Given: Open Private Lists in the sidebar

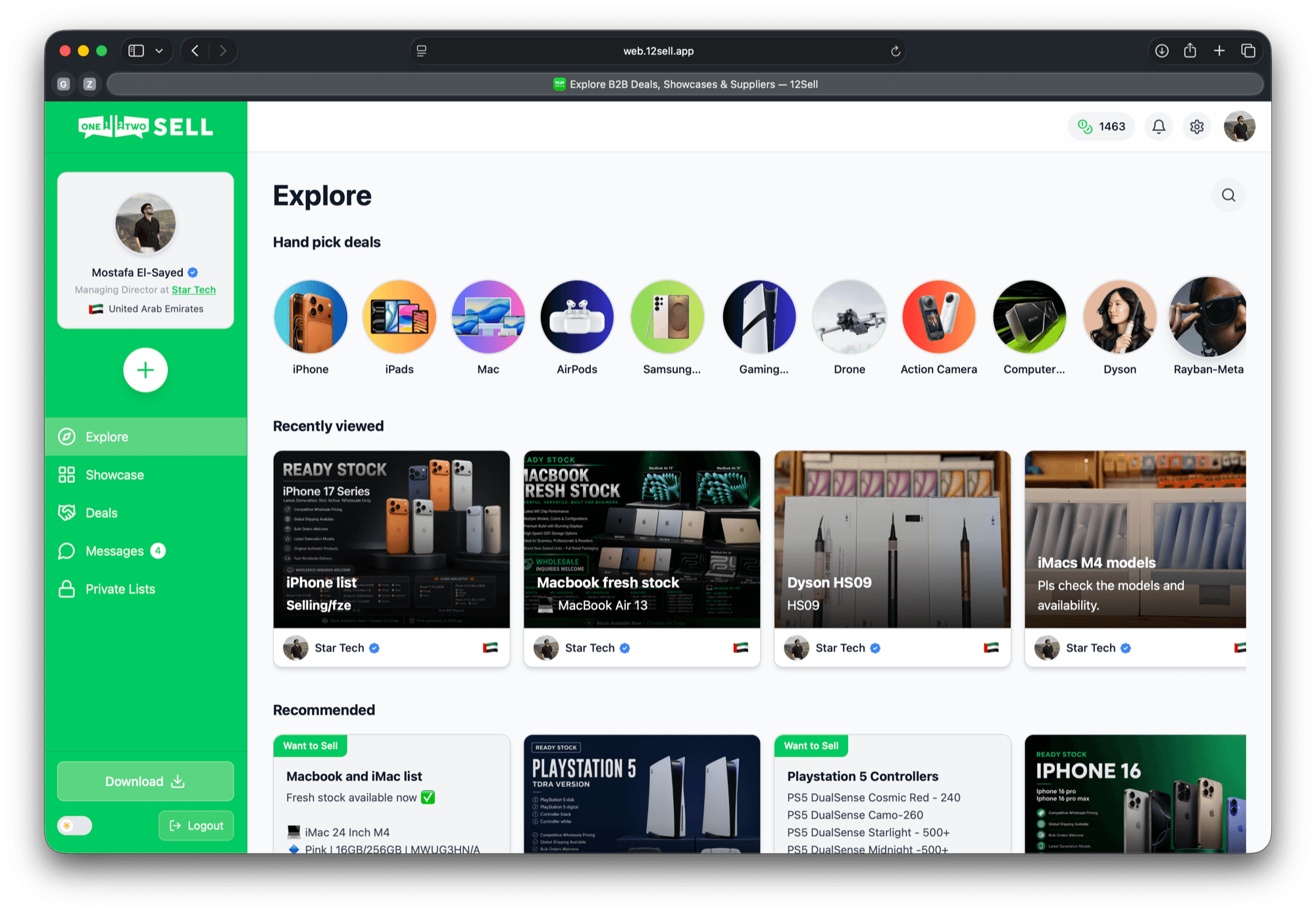Looking at the screenshot, I should pyautogui.click(x=145, y=590).
